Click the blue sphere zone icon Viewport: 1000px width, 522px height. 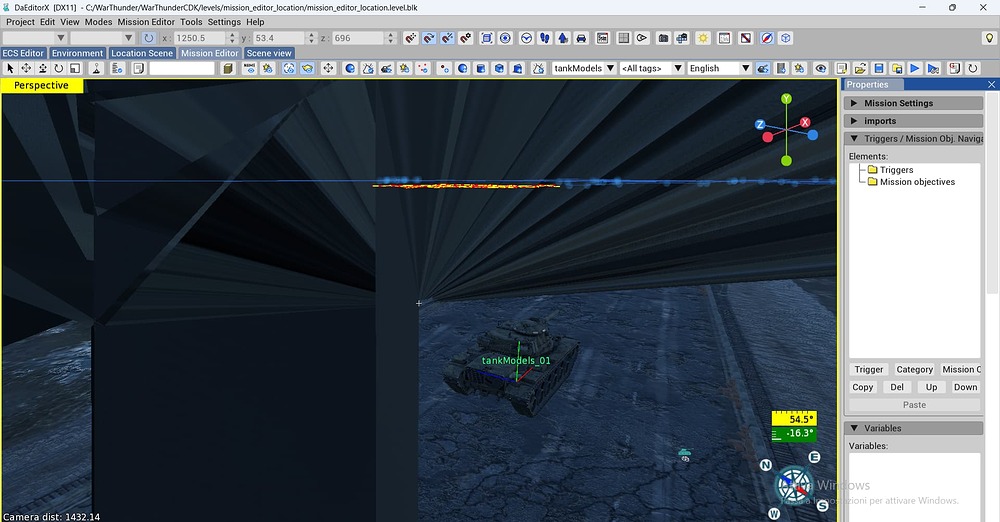pyautogui.click(x=349, y=68)
